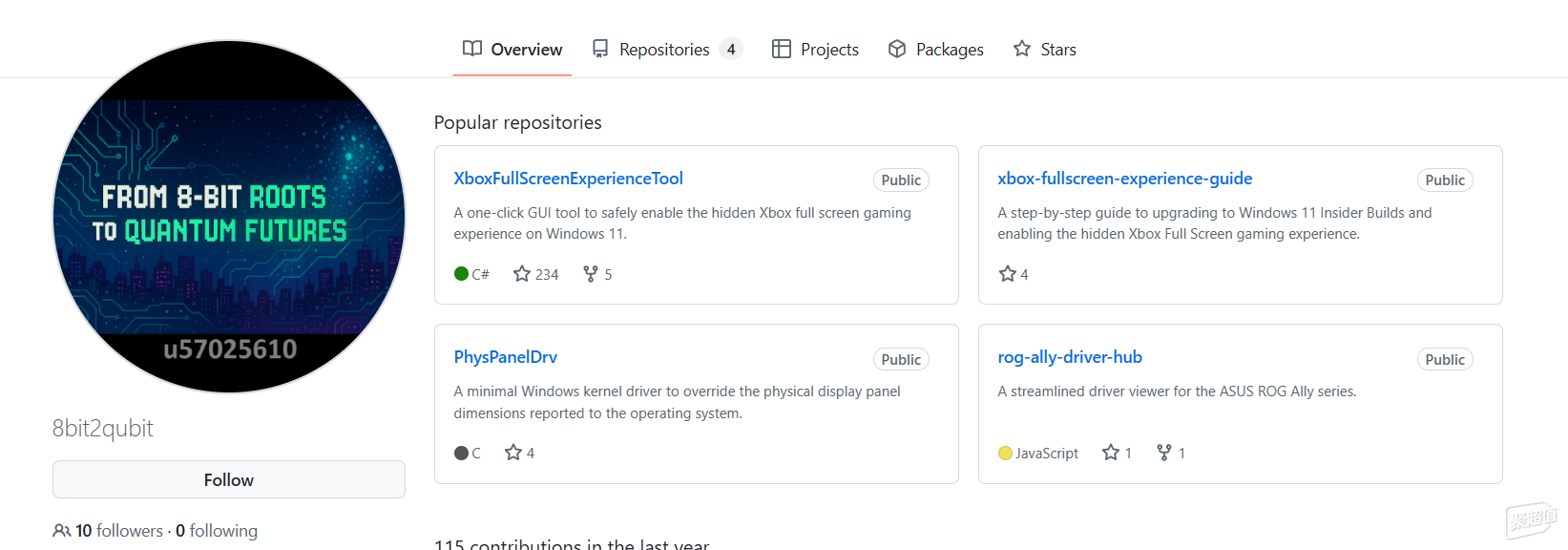The height and width of the screenshot is (550, 1568).
Task: Click star icon on rog-ally-driver-hub card
Action: point(1111,453)
